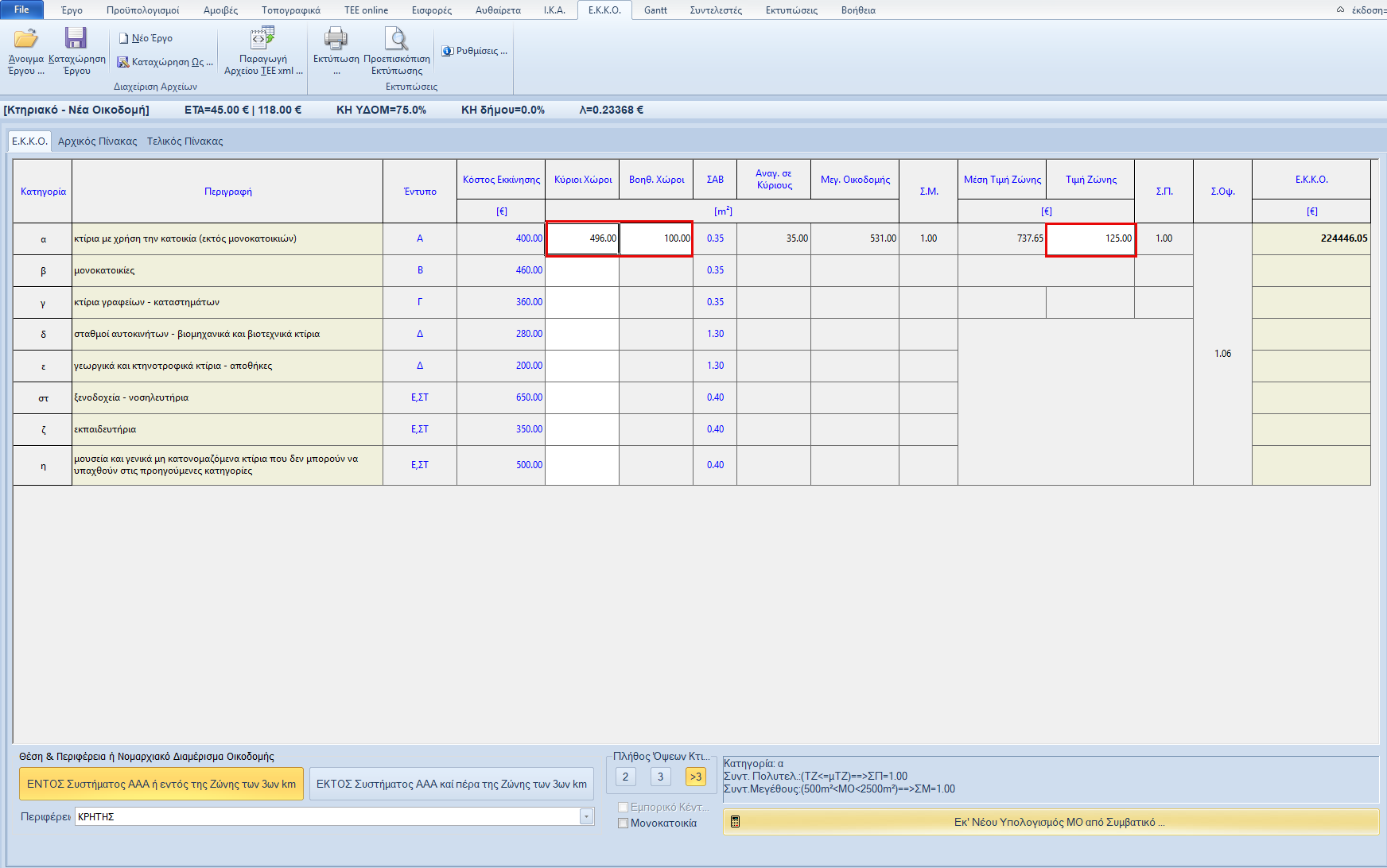Click the Άνοιγμα Έργου folder icon
Viewport: 1387px width, 868px height.
[x=25, y=39]
